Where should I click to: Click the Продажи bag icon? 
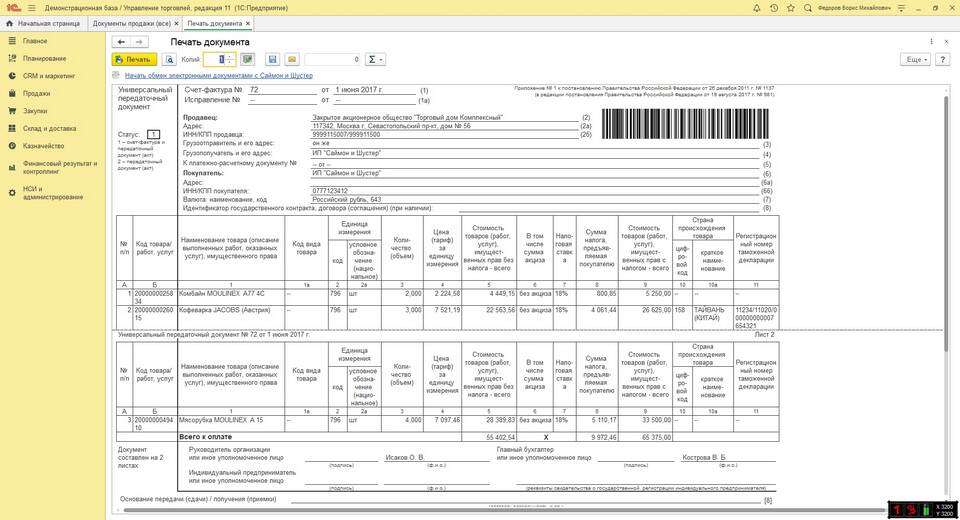(12, 94)
